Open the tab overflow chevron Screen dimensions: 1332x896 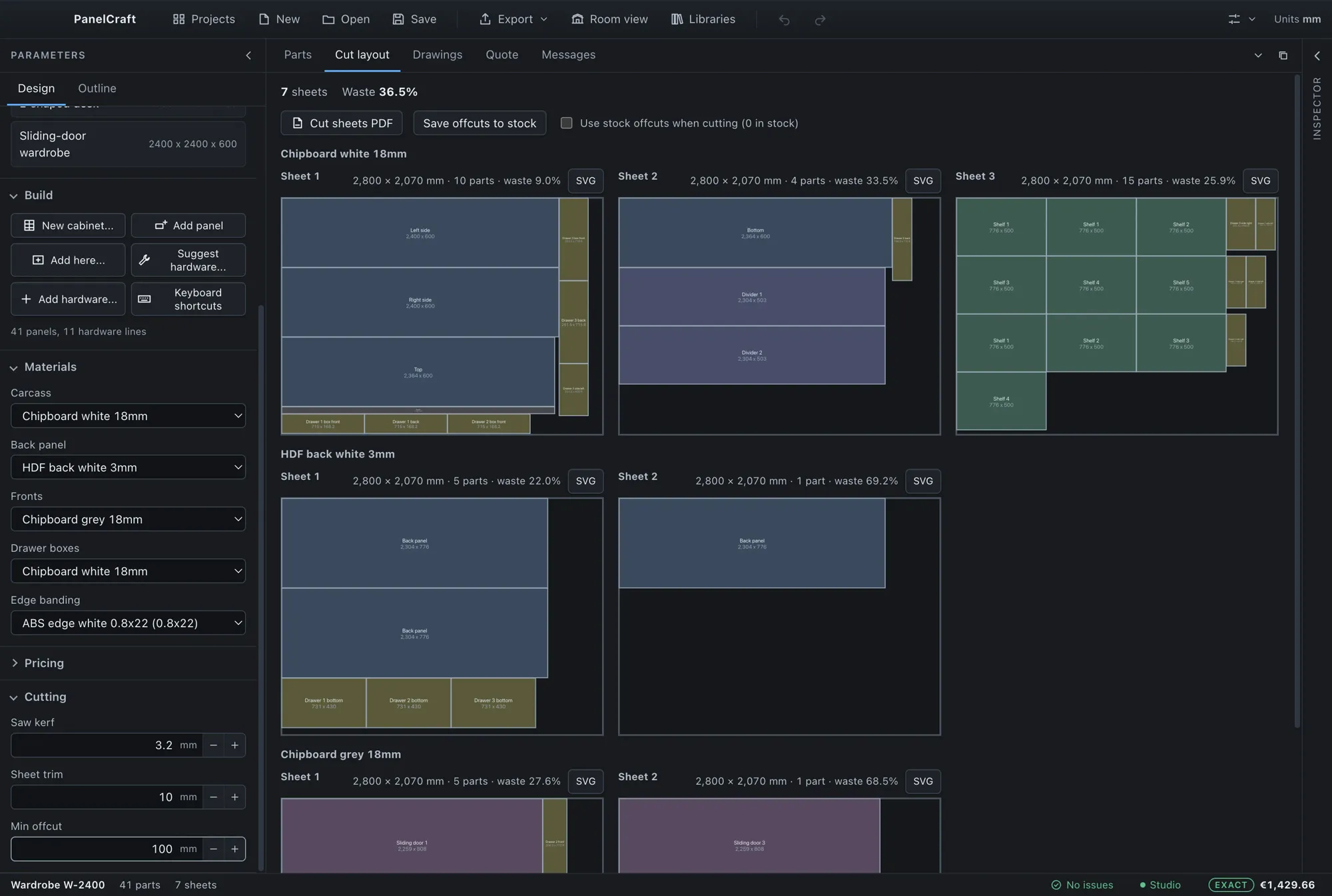point(1258,55)
